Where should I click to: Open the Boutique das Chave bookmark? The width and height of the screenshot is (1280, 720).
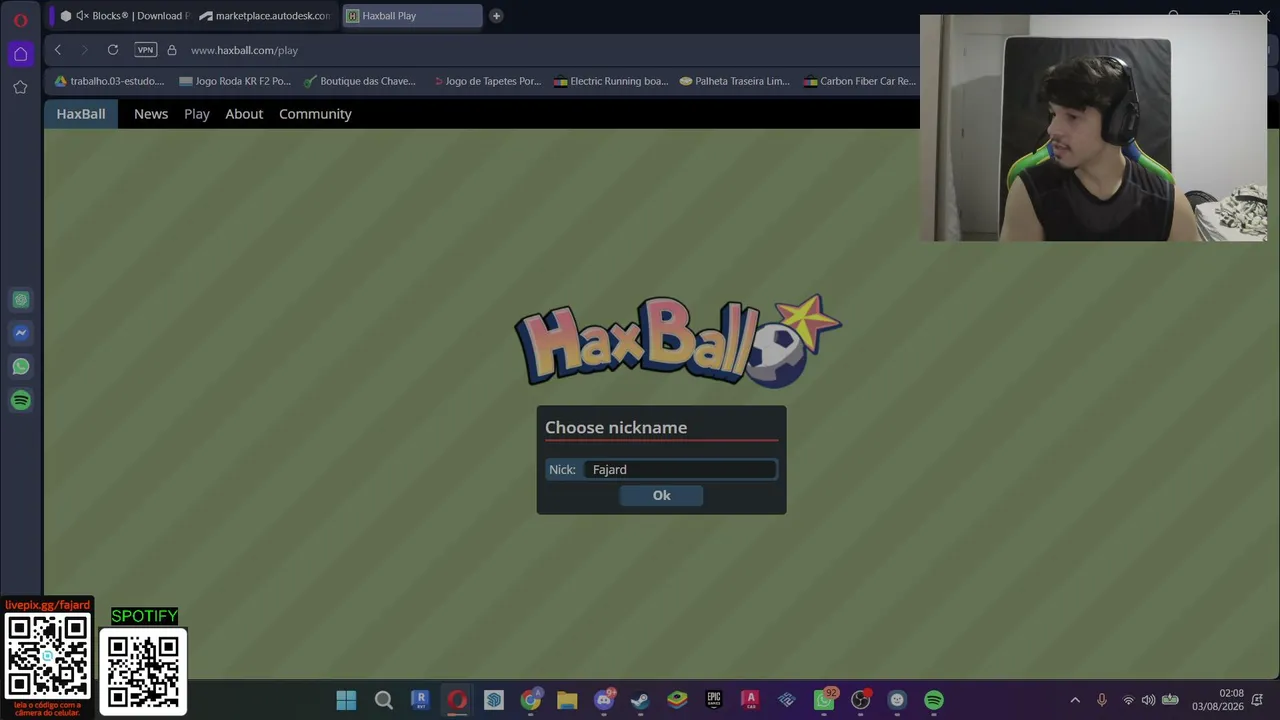coord(360,81)
